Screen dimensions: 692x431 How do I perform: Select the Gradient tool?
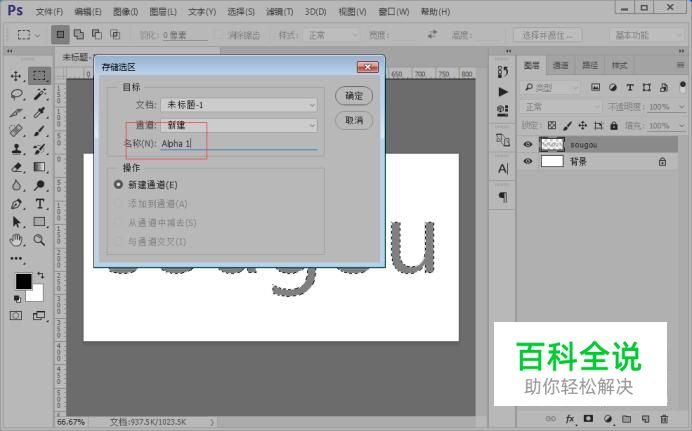pos(40,167)
